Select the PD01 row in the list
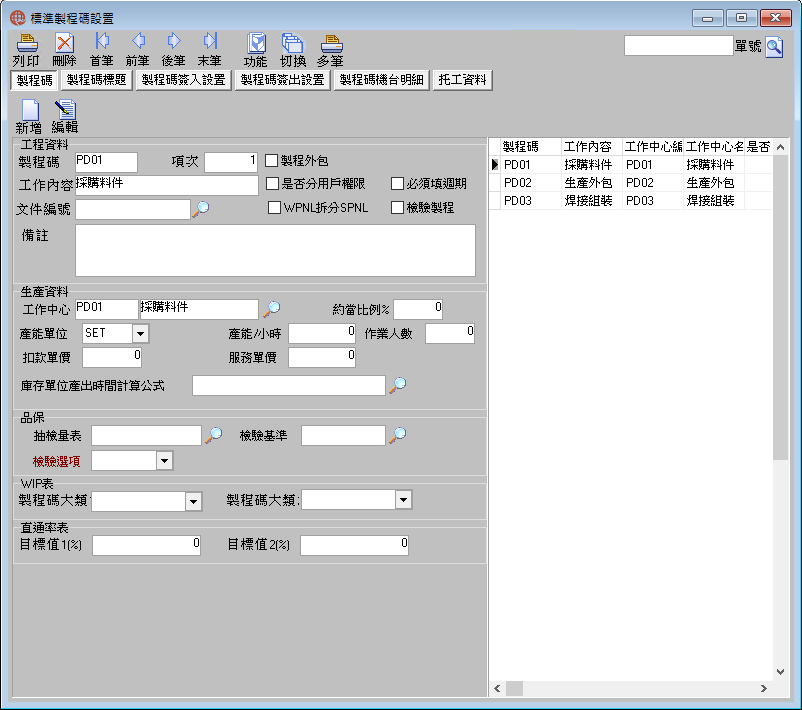Viewport: 802px width, 710px height. (631, 165)
